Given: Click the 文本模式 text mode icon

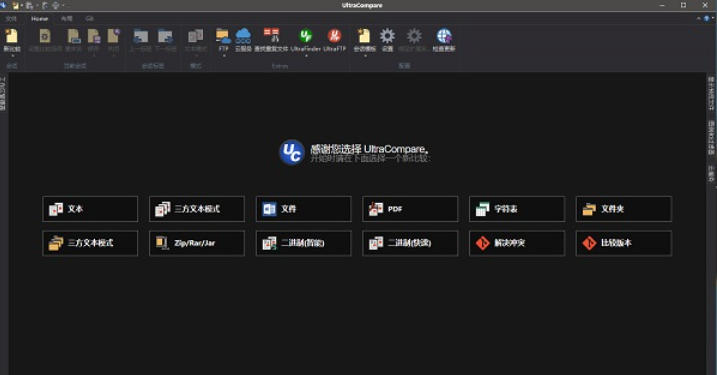Looking at the screenshot, I should pyautogui.click(x=196, y=36).
